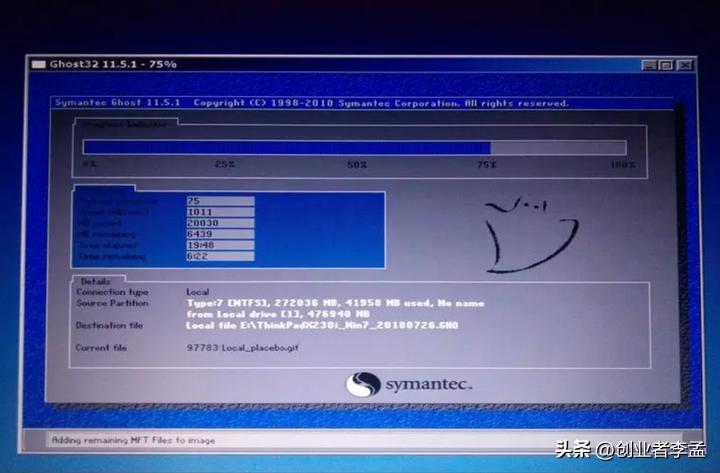Click the Destination file label

tap(109, 325)
